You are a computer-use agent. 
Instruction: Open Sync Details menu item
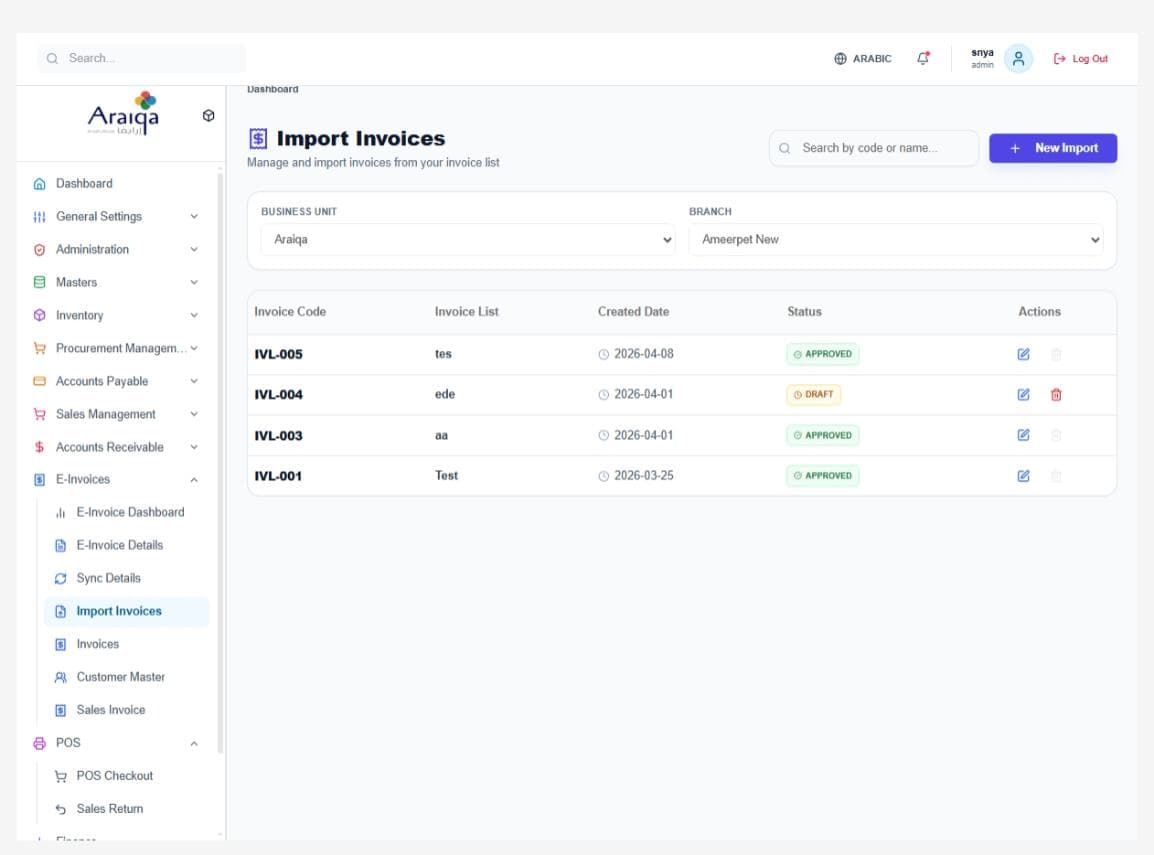point(127,578)
